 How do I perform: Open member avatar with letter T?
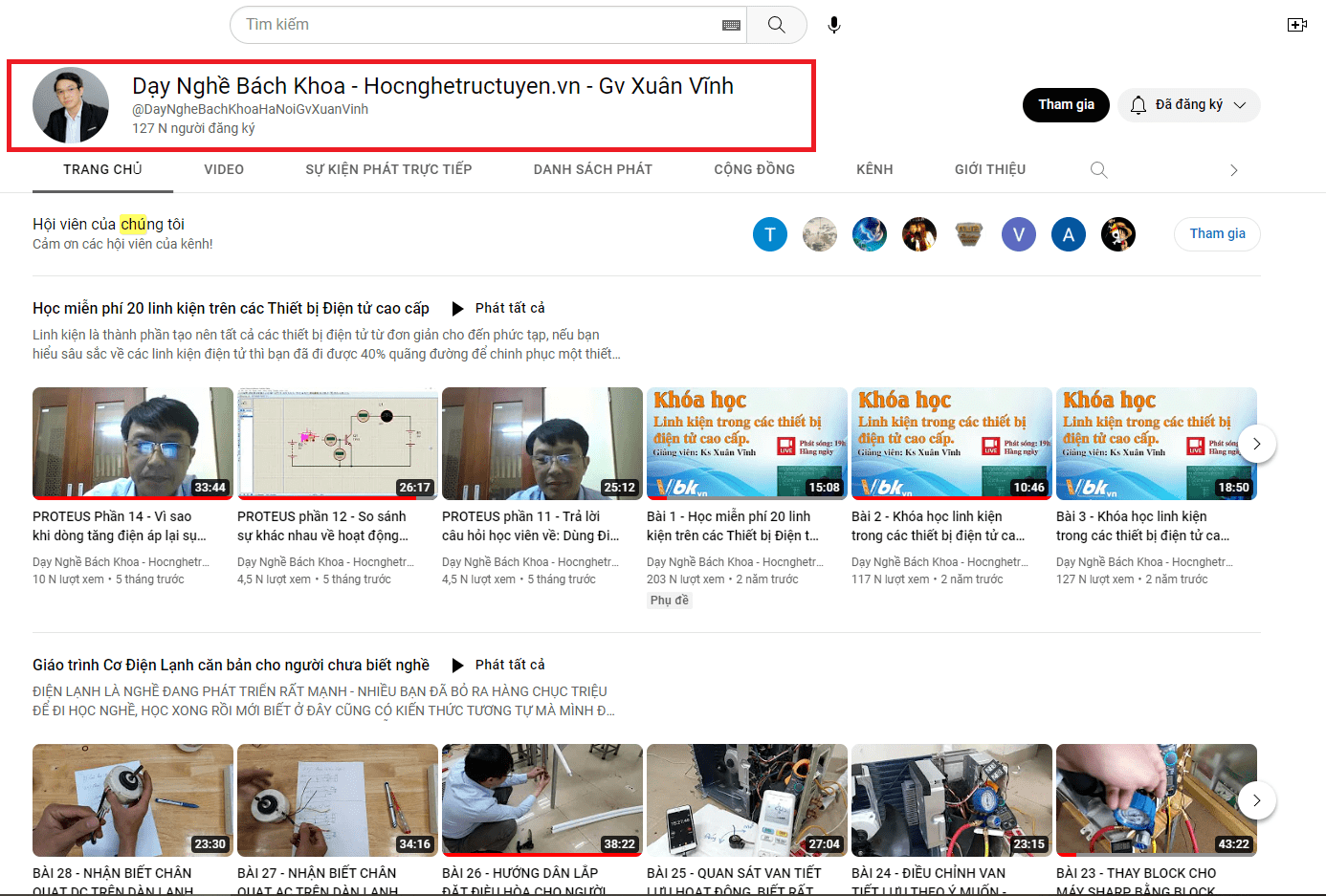[770, 234]
